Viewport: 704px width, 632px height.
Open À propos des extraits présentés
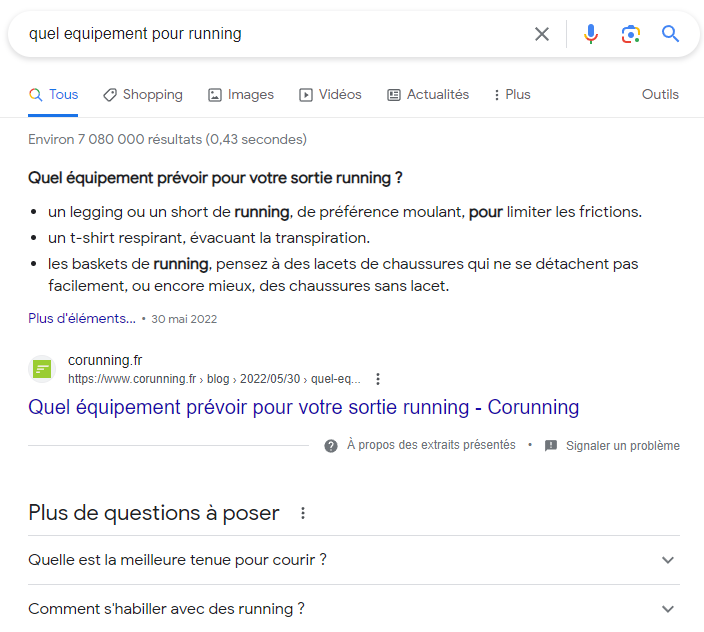tap(431, 445)
